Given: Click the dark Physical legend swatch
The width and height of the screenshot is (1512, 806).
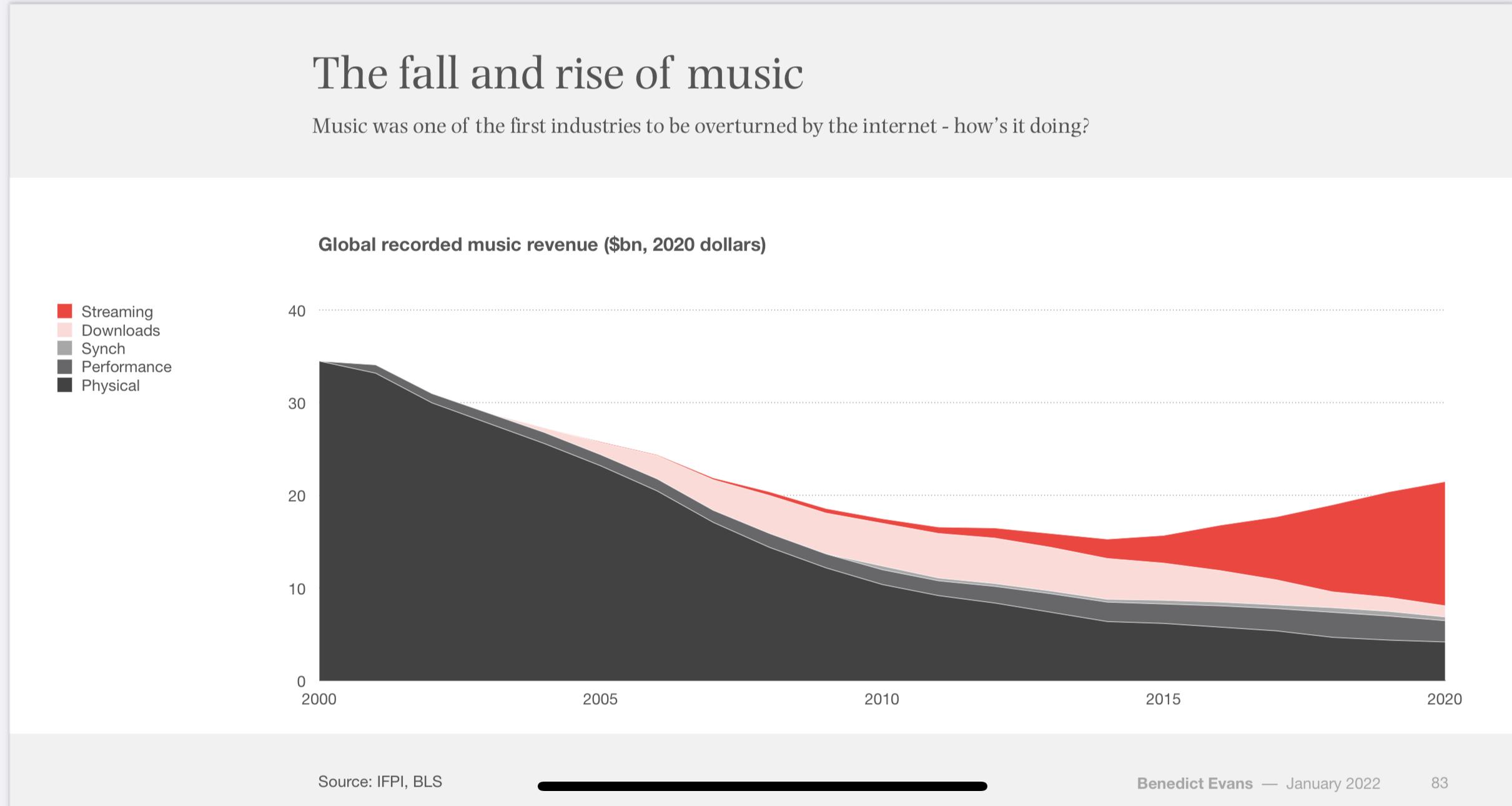Looking at the screenshot, I should pyautogui.click(x=65, y=385).
